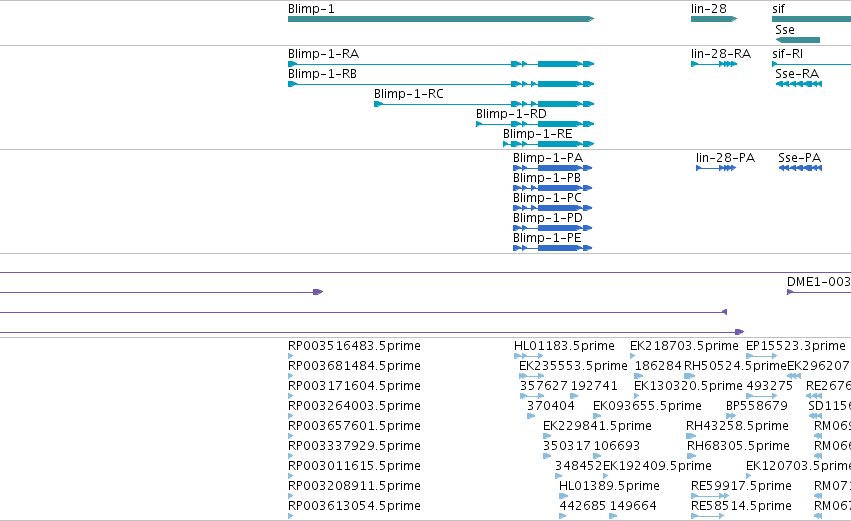Click the Sse gene feature
The width and height of the screenshot is (851, 521).
tap(798, 40)
